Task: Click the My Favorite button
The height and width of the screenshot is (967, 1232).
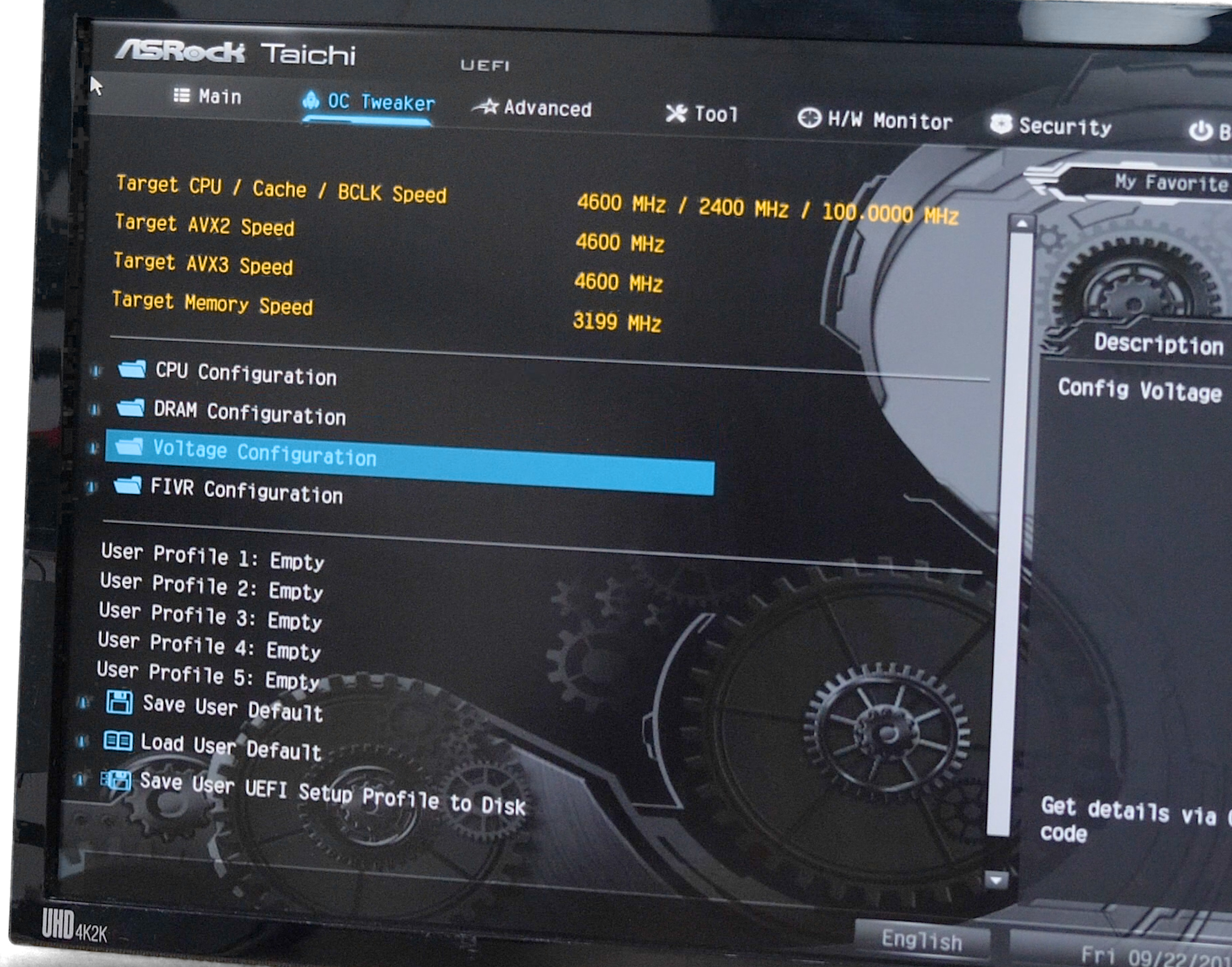Action: click(1171, 183)
